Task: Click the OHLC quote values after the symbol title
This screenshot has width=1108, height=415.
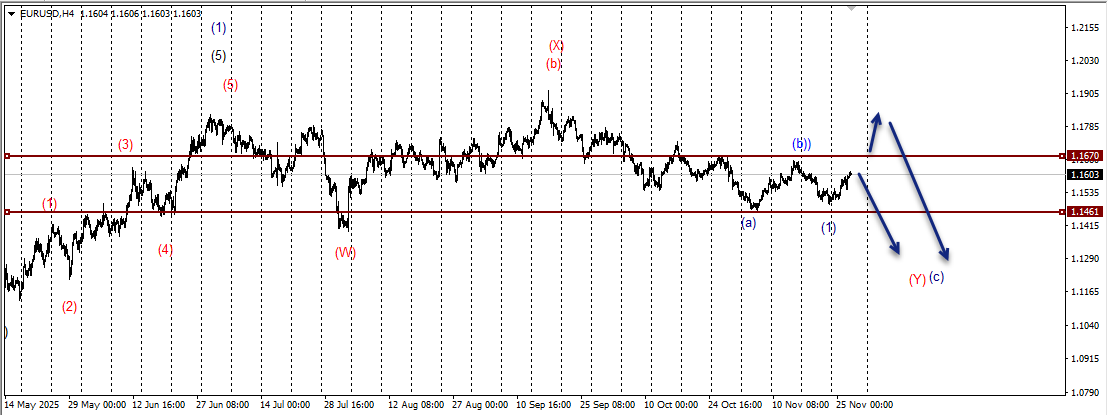Action: 141,13
